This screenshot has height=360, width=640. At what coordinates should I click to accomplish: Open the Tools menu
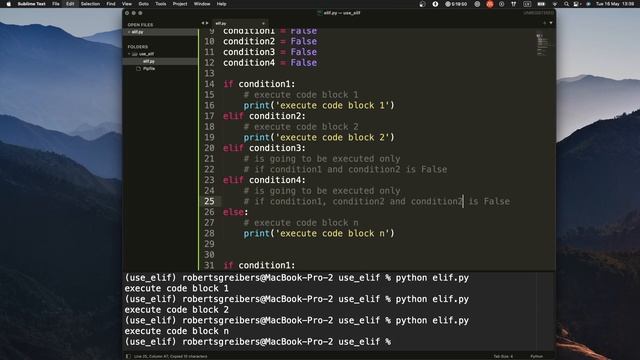coord(161,4)
